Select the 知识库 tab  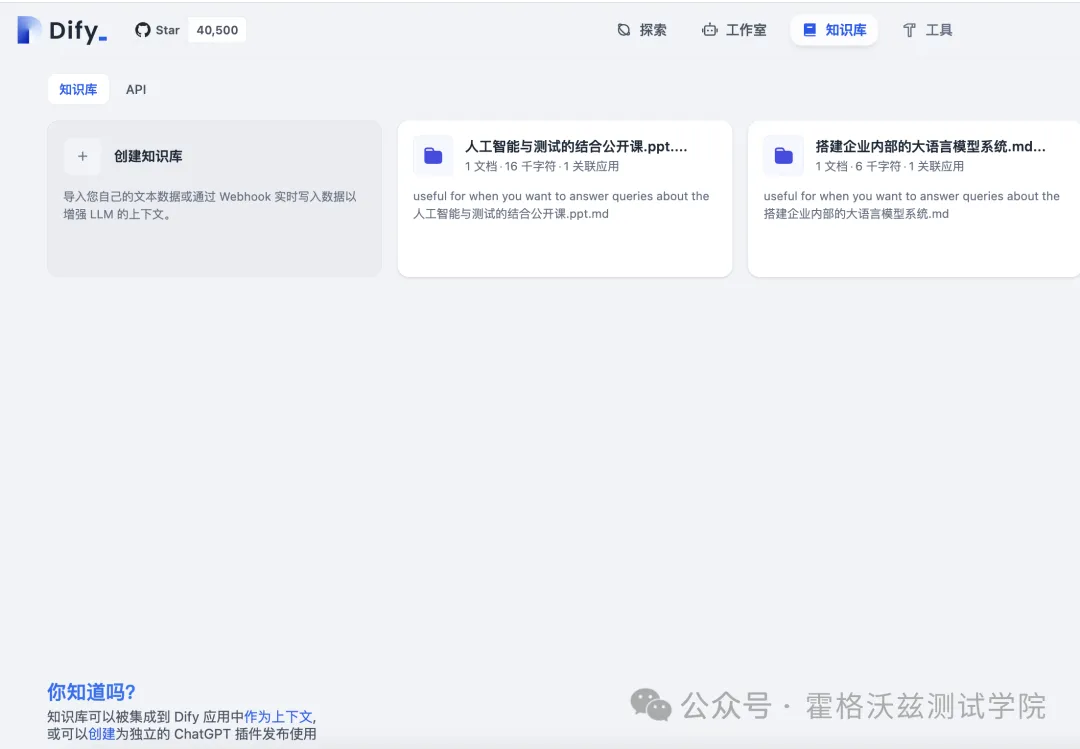tap(78, 89)
